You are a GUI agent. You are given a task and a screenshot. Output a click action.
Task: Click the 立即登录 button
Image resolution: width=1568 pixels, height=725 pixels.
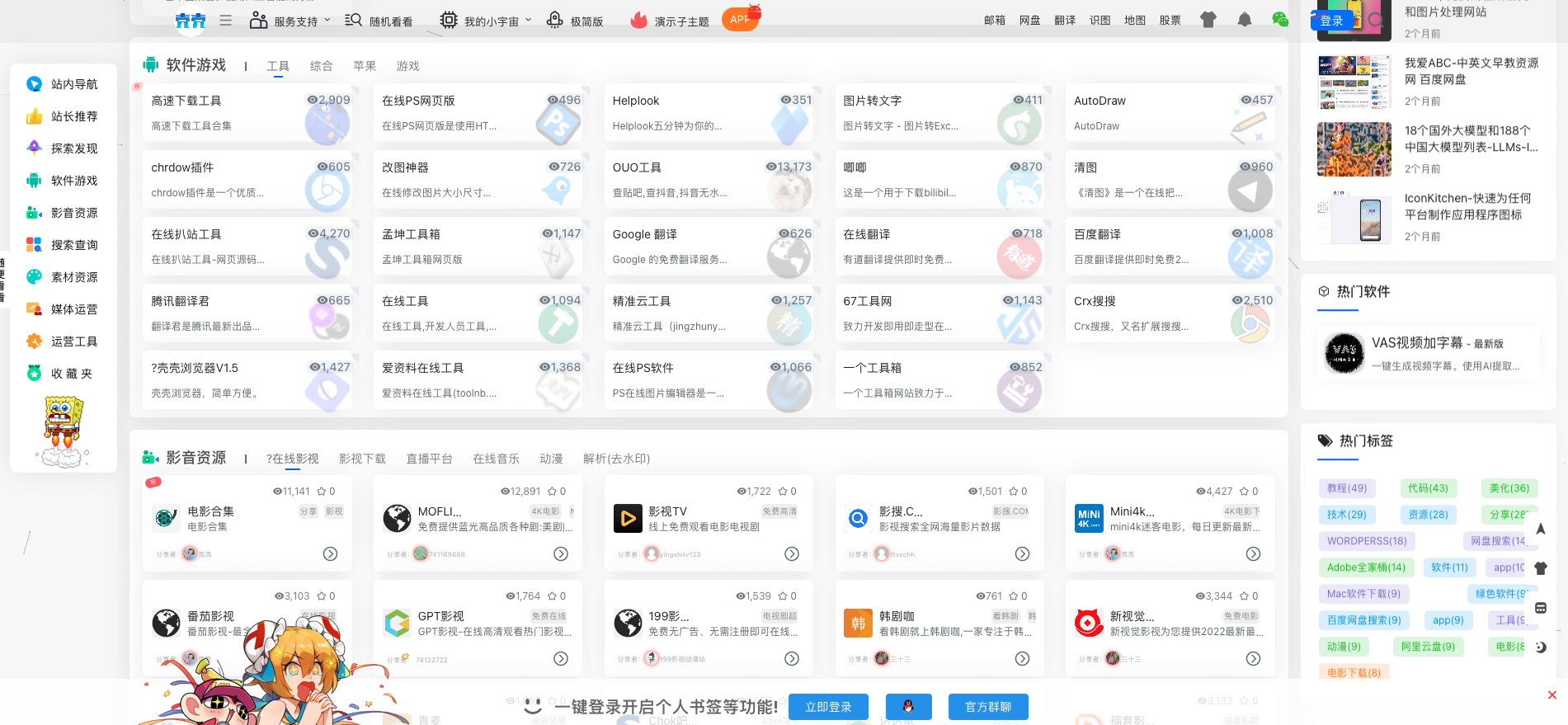[828, 707]
